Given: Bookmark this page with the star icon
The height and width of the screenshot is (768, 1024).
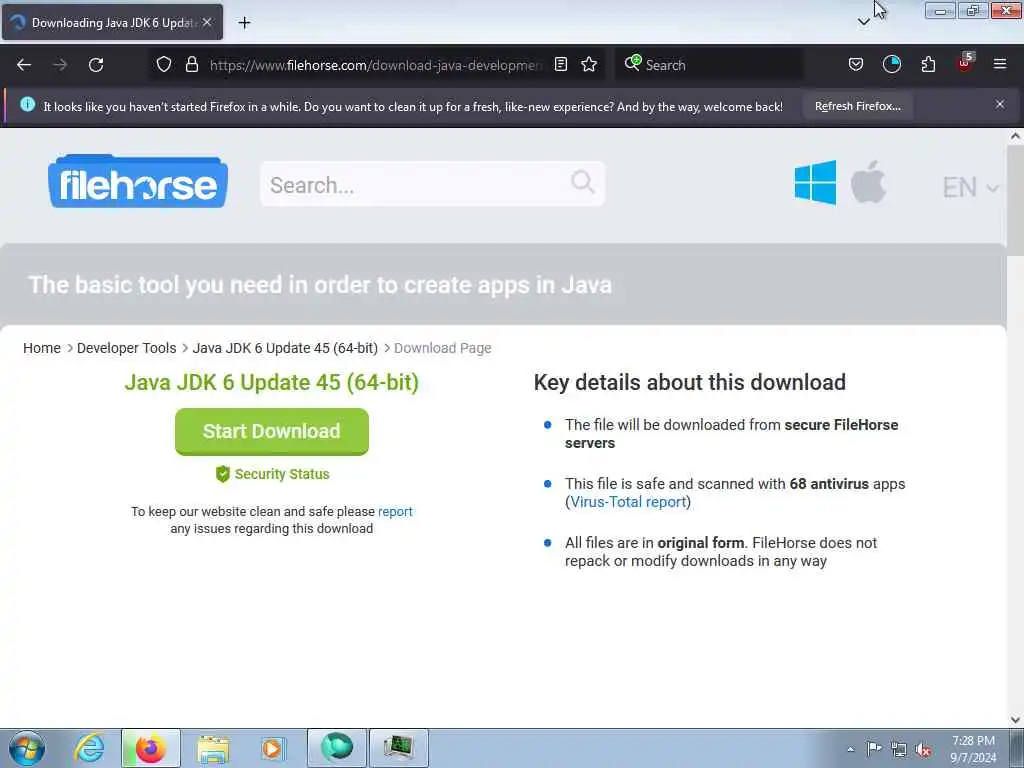Looking at the screenshot, I should 589,64.
